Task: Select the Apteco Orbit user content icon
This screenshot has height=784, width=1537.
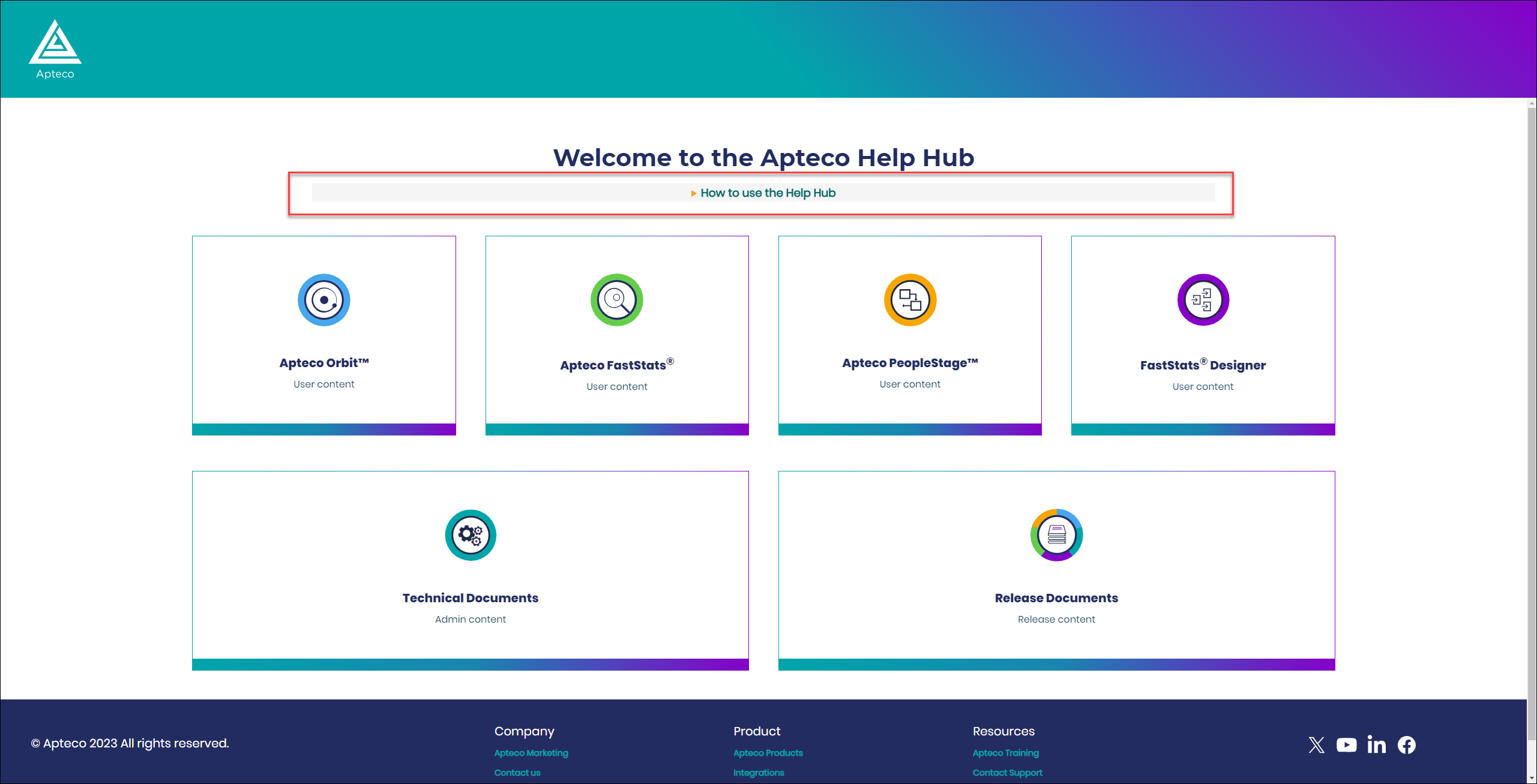Action: (323, 300)
